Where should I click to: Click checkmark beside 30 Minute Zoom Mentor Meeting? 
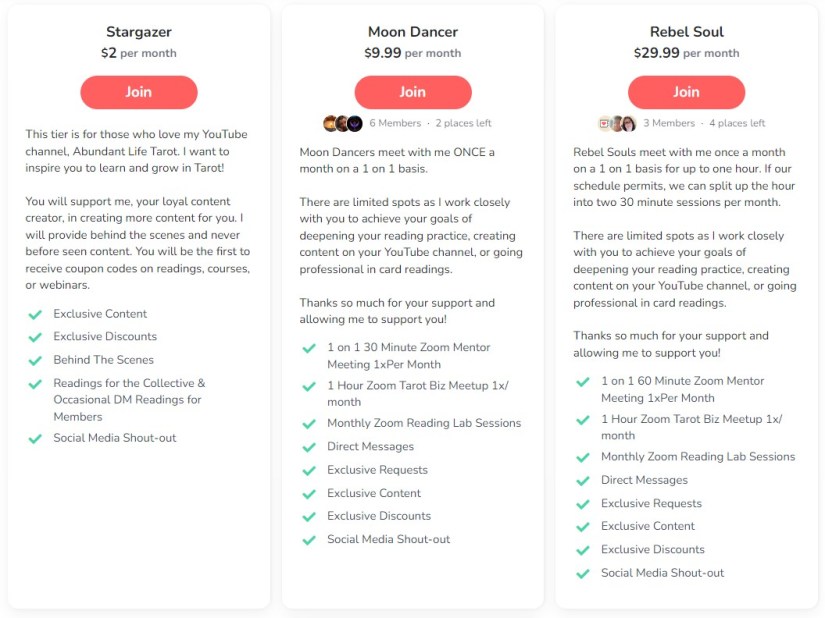(x=309, y=348)
